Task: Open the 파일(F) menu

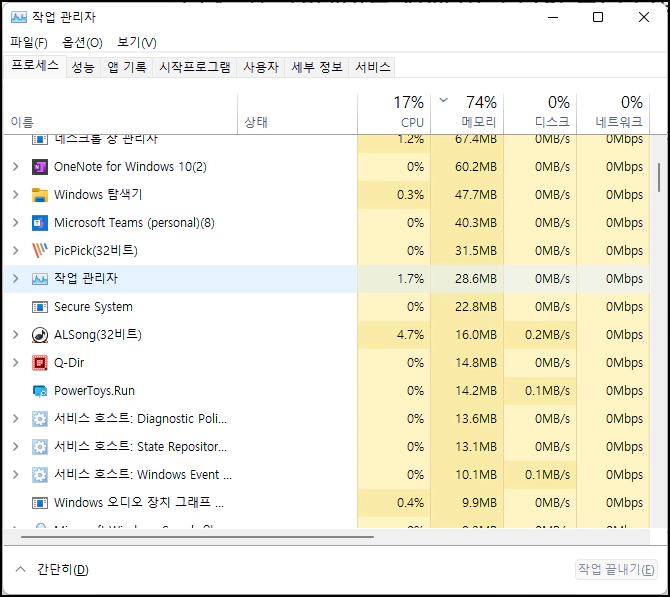Action: pyautogui.click(x=29, y=42)
